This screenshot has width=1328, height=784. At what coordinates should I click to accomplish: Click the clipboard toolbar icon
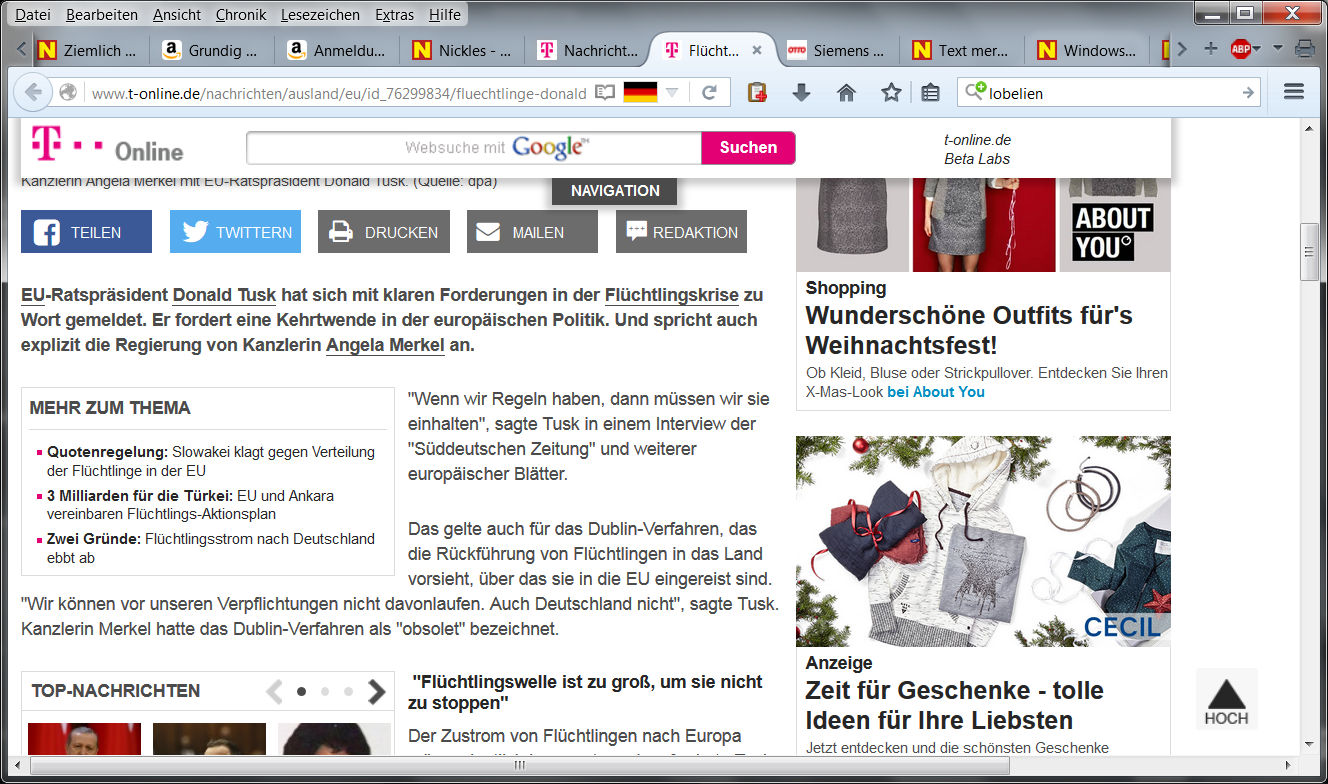pos(757,93)
